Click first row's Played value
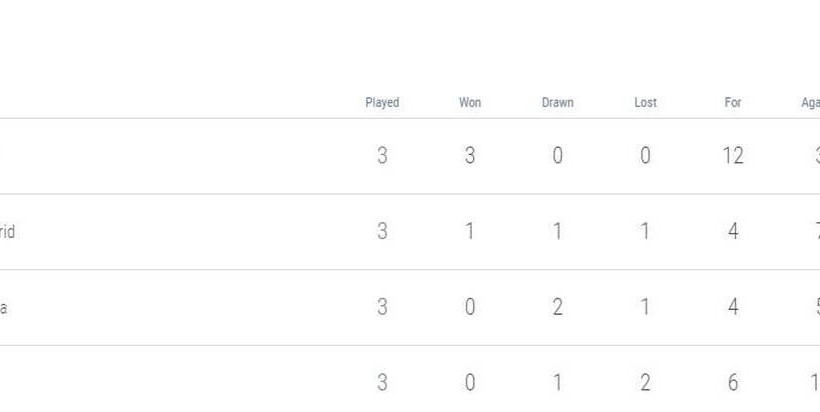820x412 pixels. (x=382, y=156)
